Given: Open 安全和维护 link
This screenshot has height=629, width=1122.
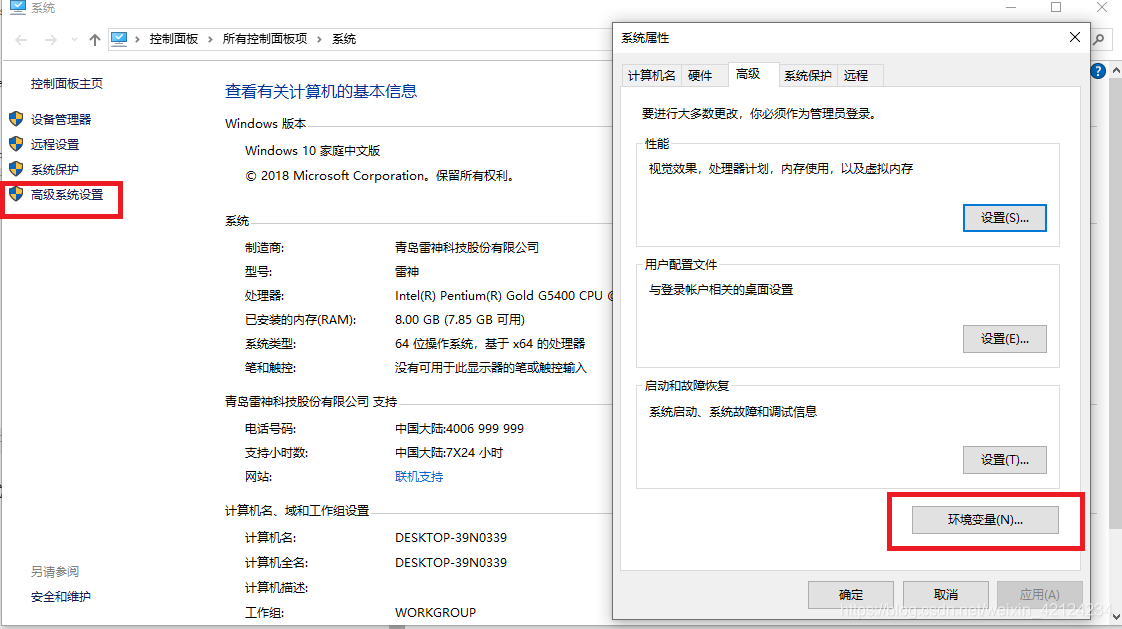Looking at the screenshot, I should click(x=61, y=597).
